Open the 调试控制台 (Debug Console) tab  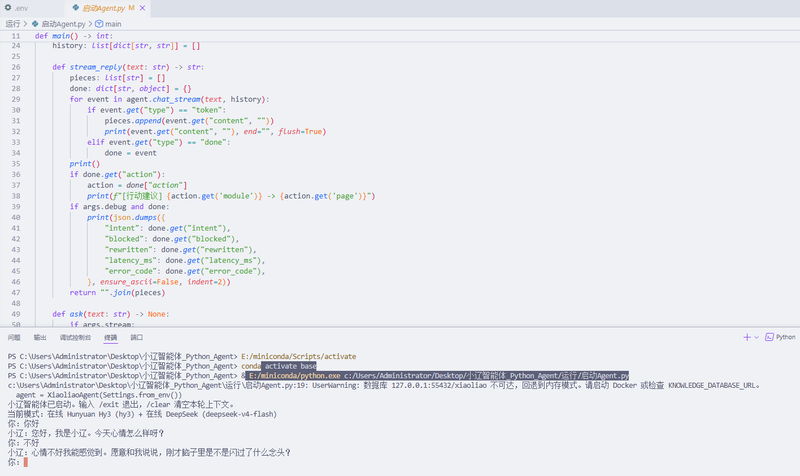(x=75, y=337)
